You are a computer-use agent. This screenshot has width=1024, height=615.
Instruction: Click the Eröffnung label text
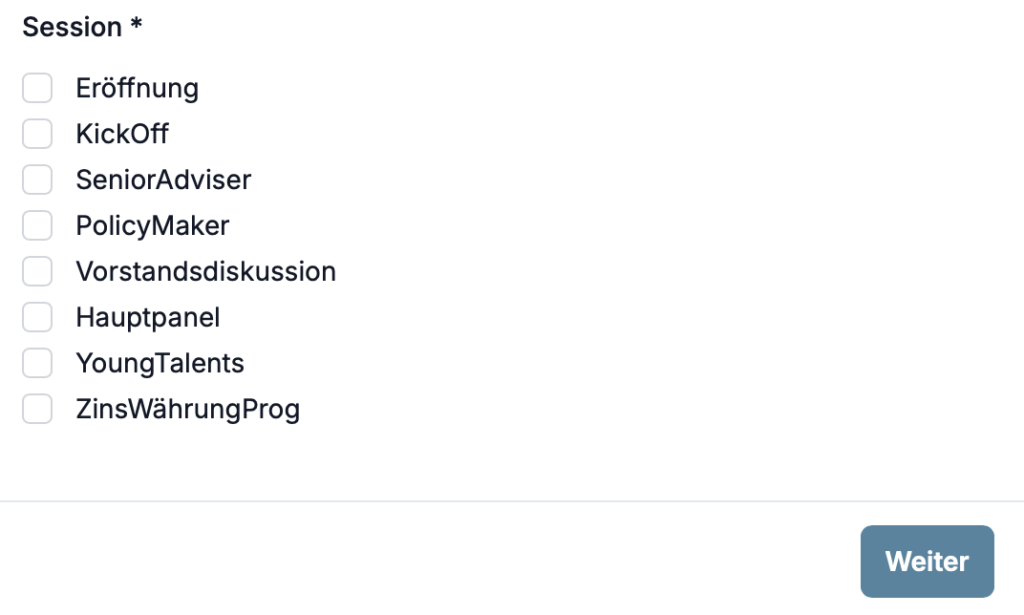pos(137,89)
